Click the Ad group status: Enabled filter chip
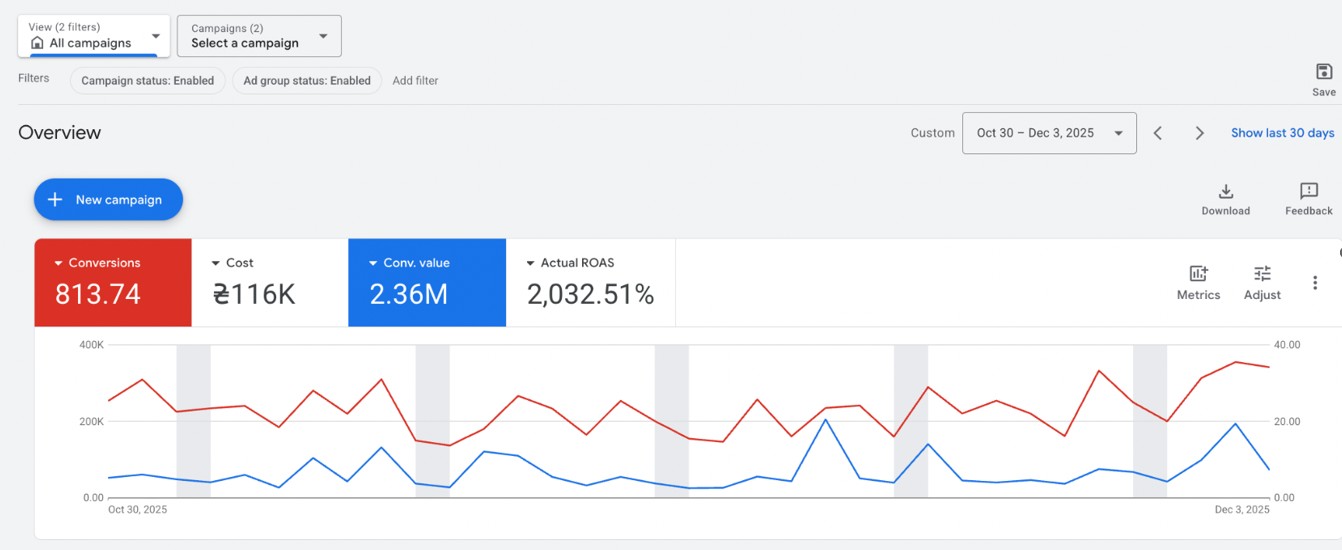 click(307, 81)
